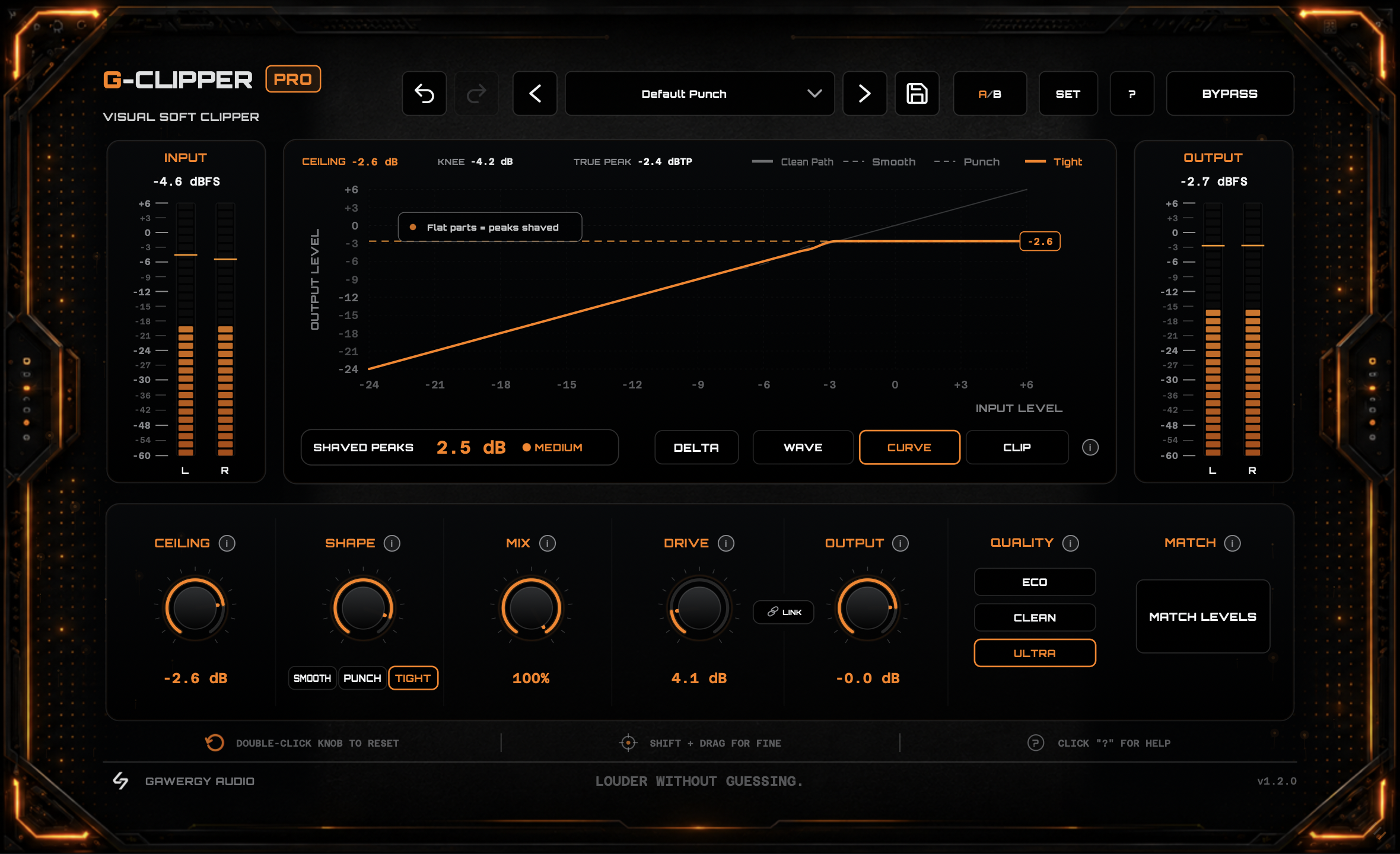Select ECO quality mode
Viewport: 1400px width, 854px height.
tap(1035, 582)
